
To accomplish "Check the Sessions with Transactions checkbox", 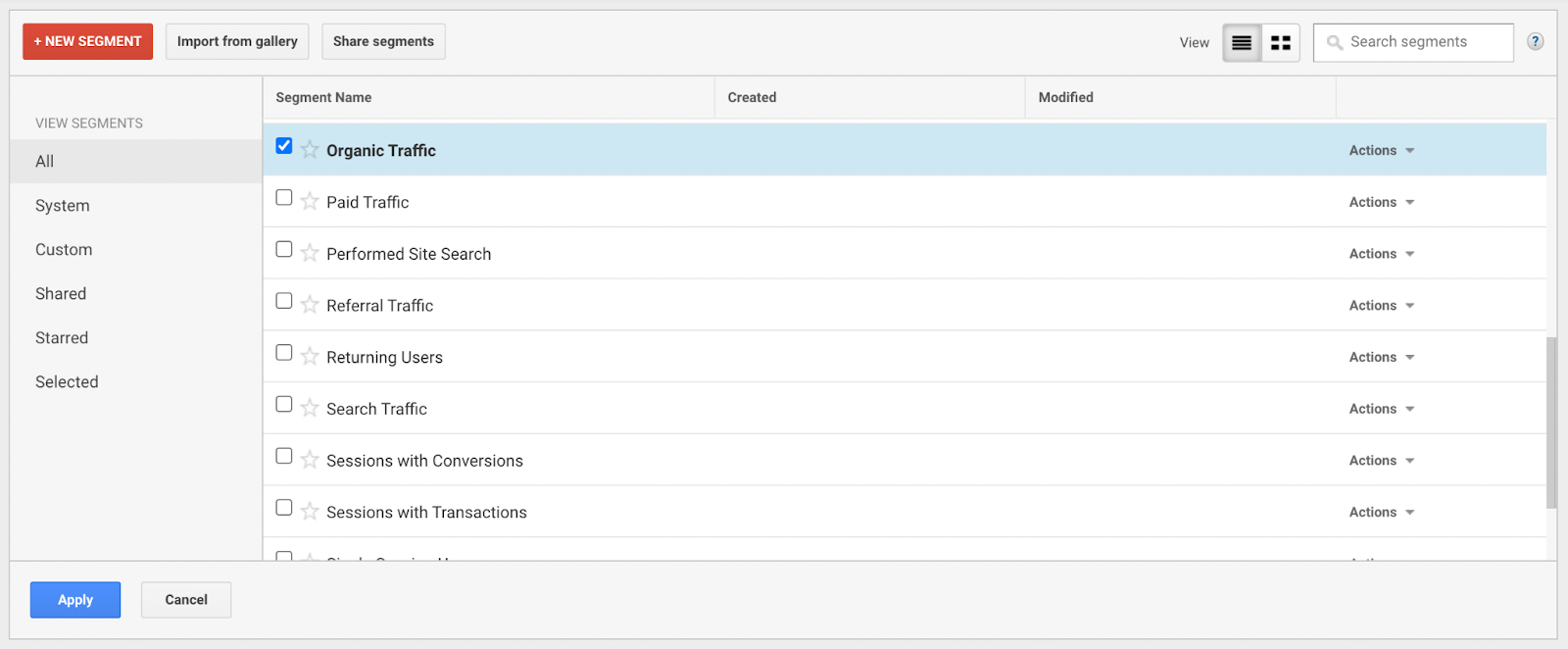I will 284,508.
